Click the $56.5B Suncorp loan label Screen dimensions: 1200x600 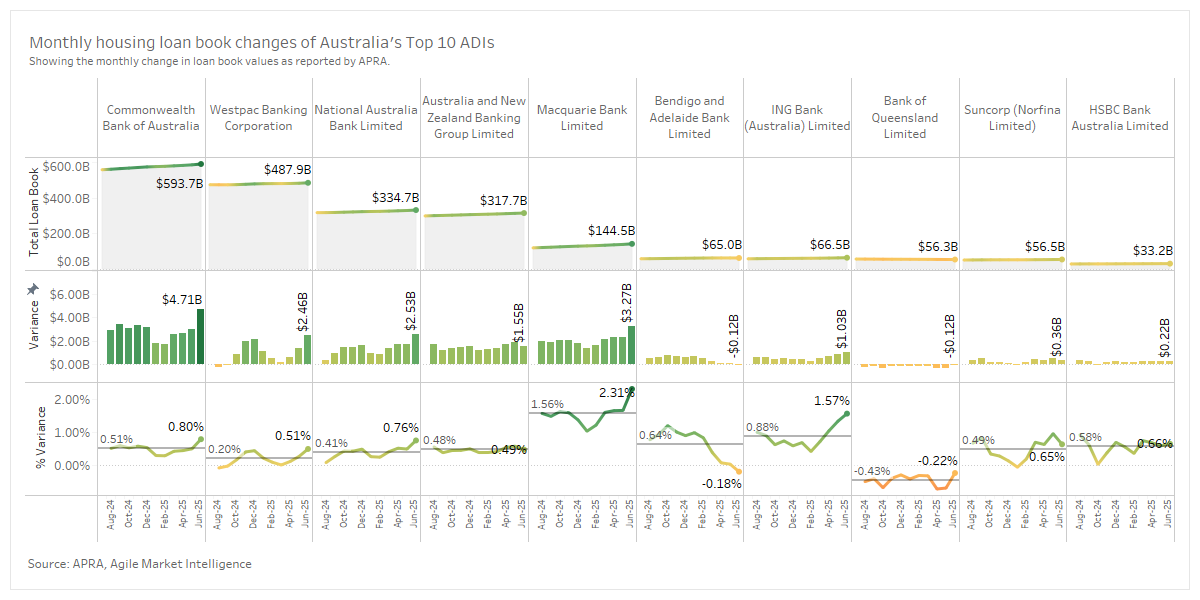[x=1045, y=246]
